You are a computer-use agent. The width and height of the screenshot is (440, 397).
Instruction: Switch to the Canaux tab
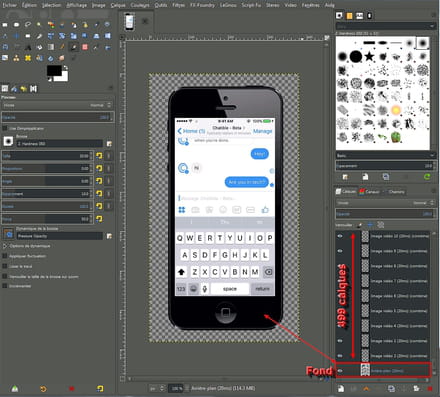pyautogui.click(x=369, y=192)
